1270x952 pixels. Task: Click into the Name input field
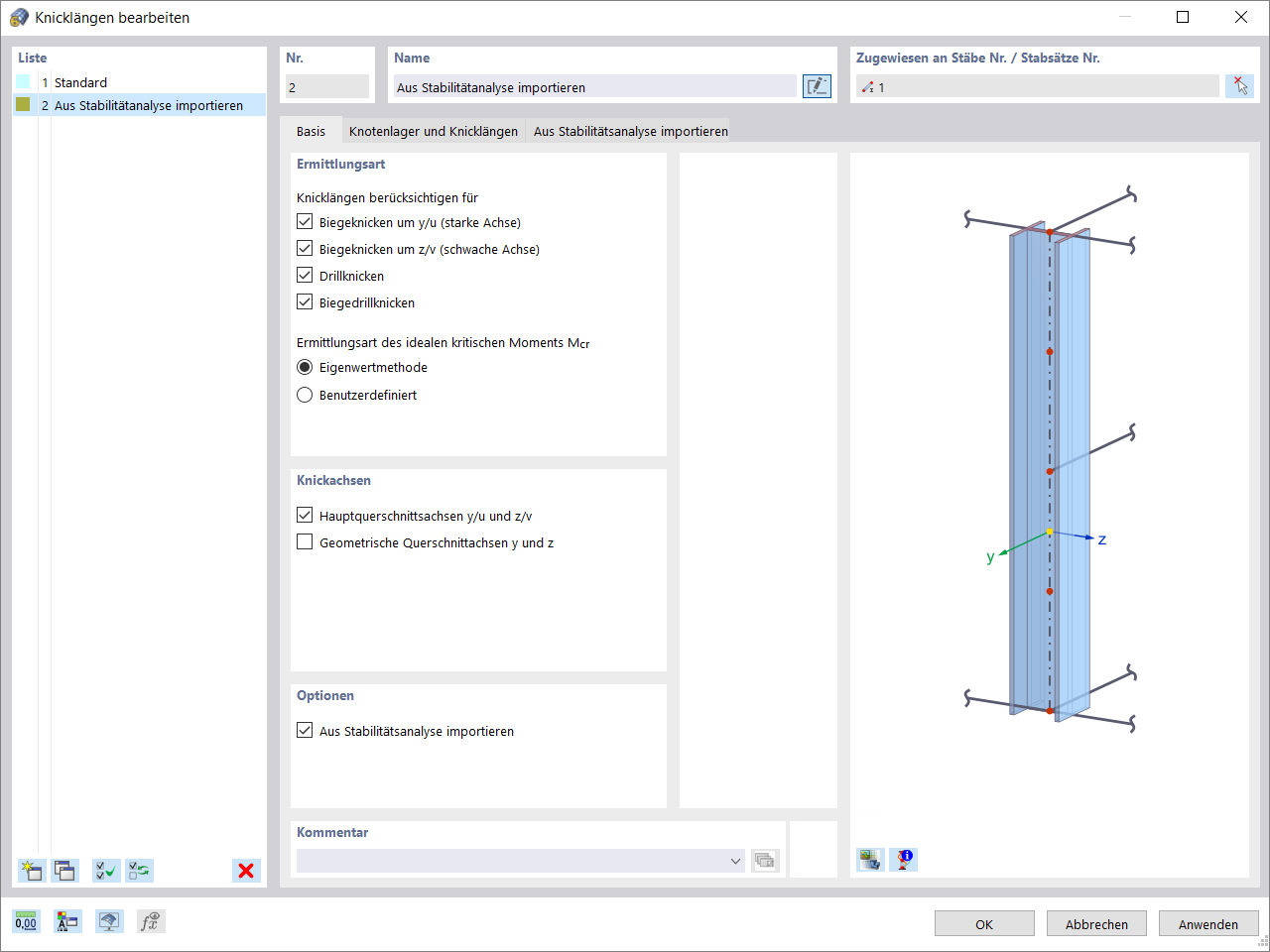595,87
